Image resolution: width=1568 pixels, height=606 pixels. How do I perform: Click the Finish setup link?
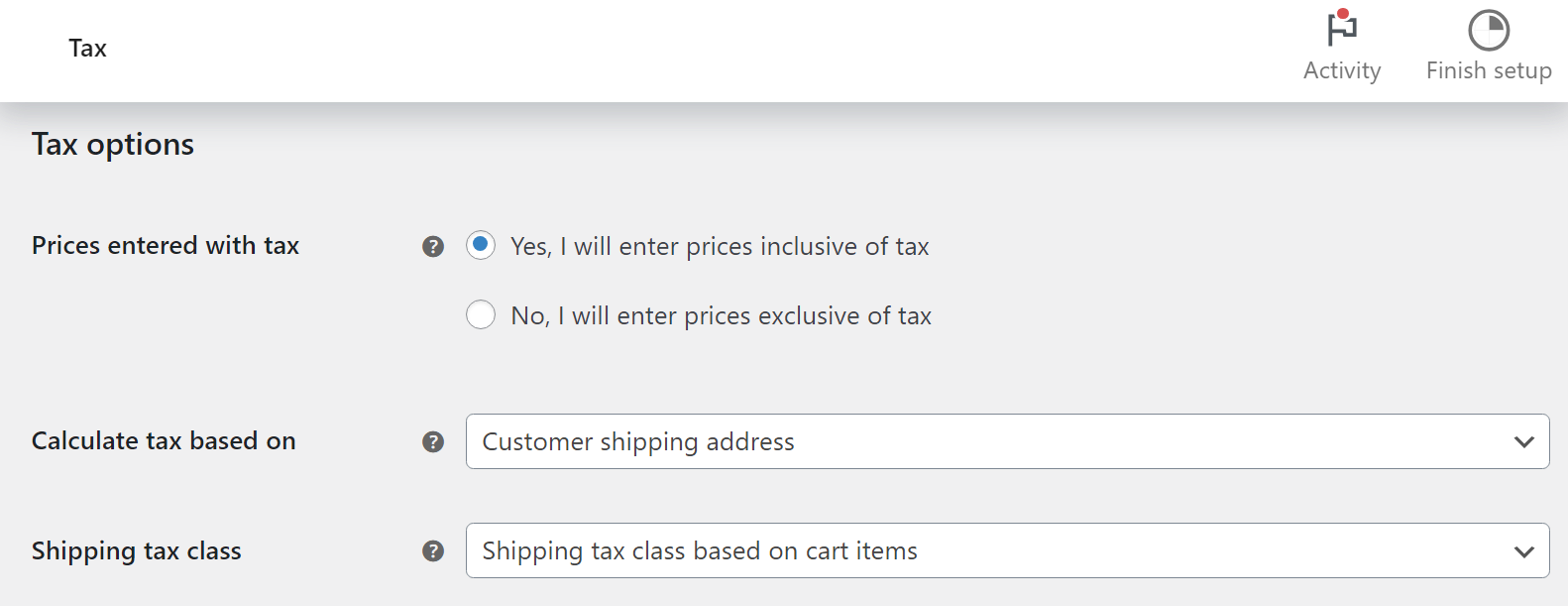coord(1488,69)
